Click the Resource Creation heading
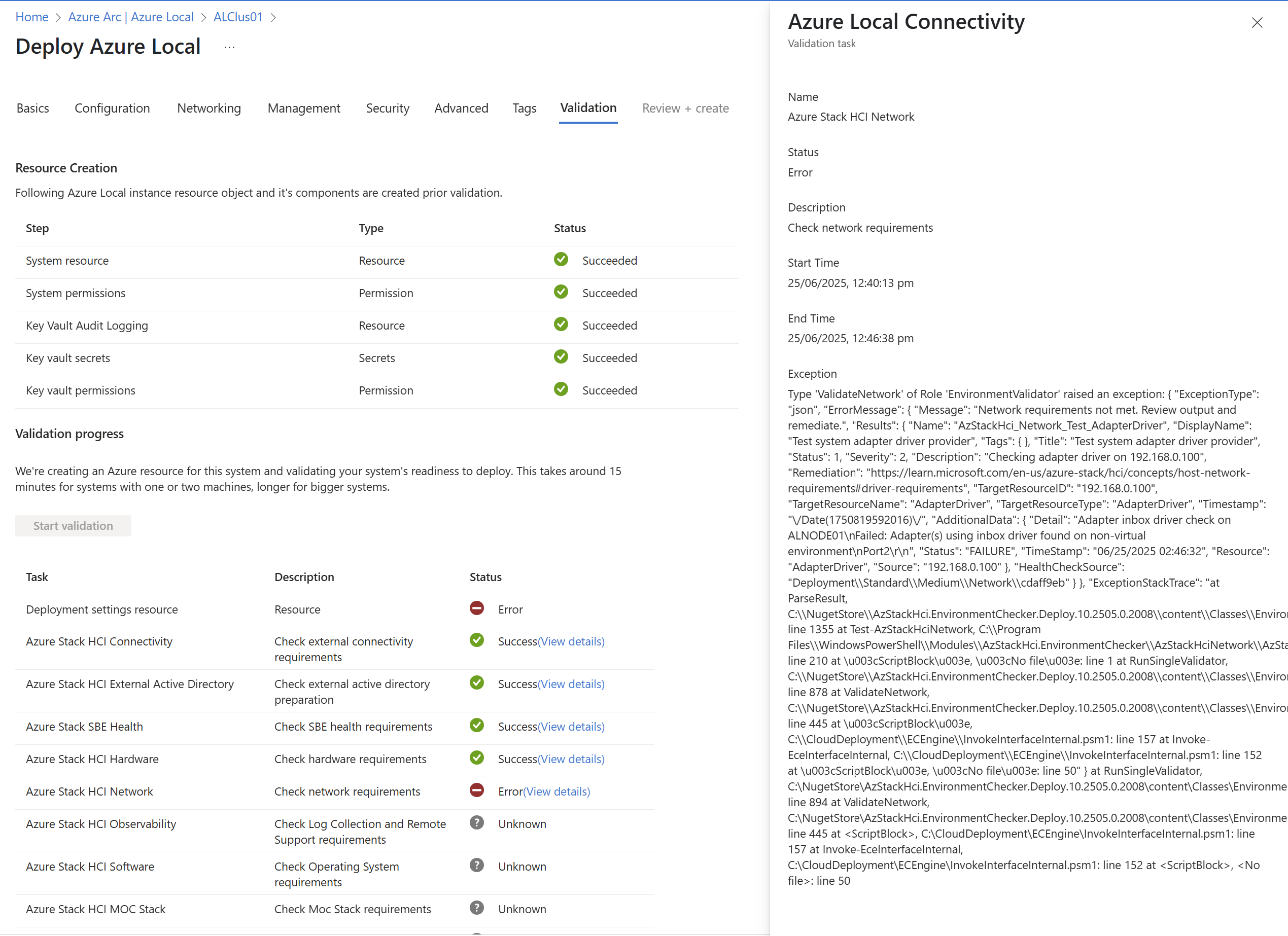The width and height of the screenshot is (1288, 936). (66, 168)
